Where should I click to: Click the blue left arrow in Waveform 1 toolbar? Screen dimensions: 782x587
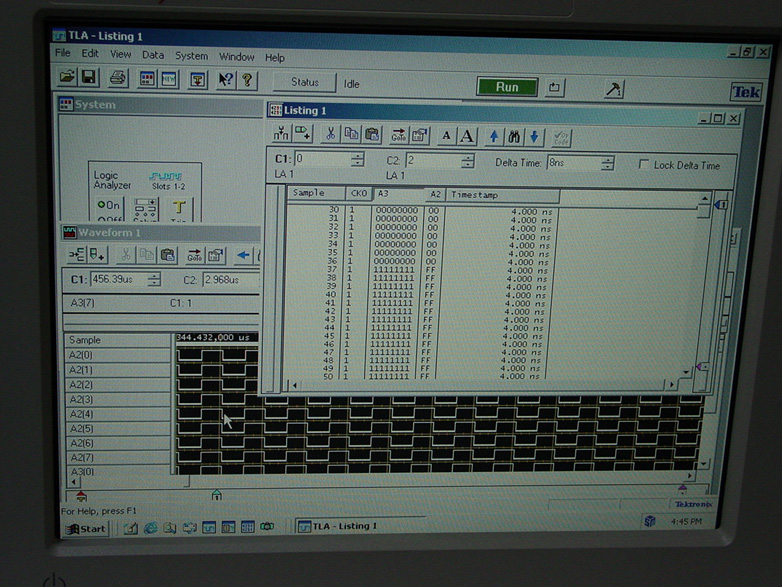(243, 256)
